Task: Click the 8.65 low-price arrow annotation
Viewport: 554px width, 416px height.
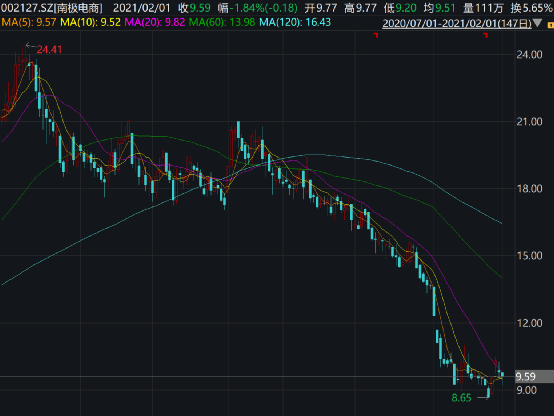Action: pyautogui.click(x=470, y=398)
